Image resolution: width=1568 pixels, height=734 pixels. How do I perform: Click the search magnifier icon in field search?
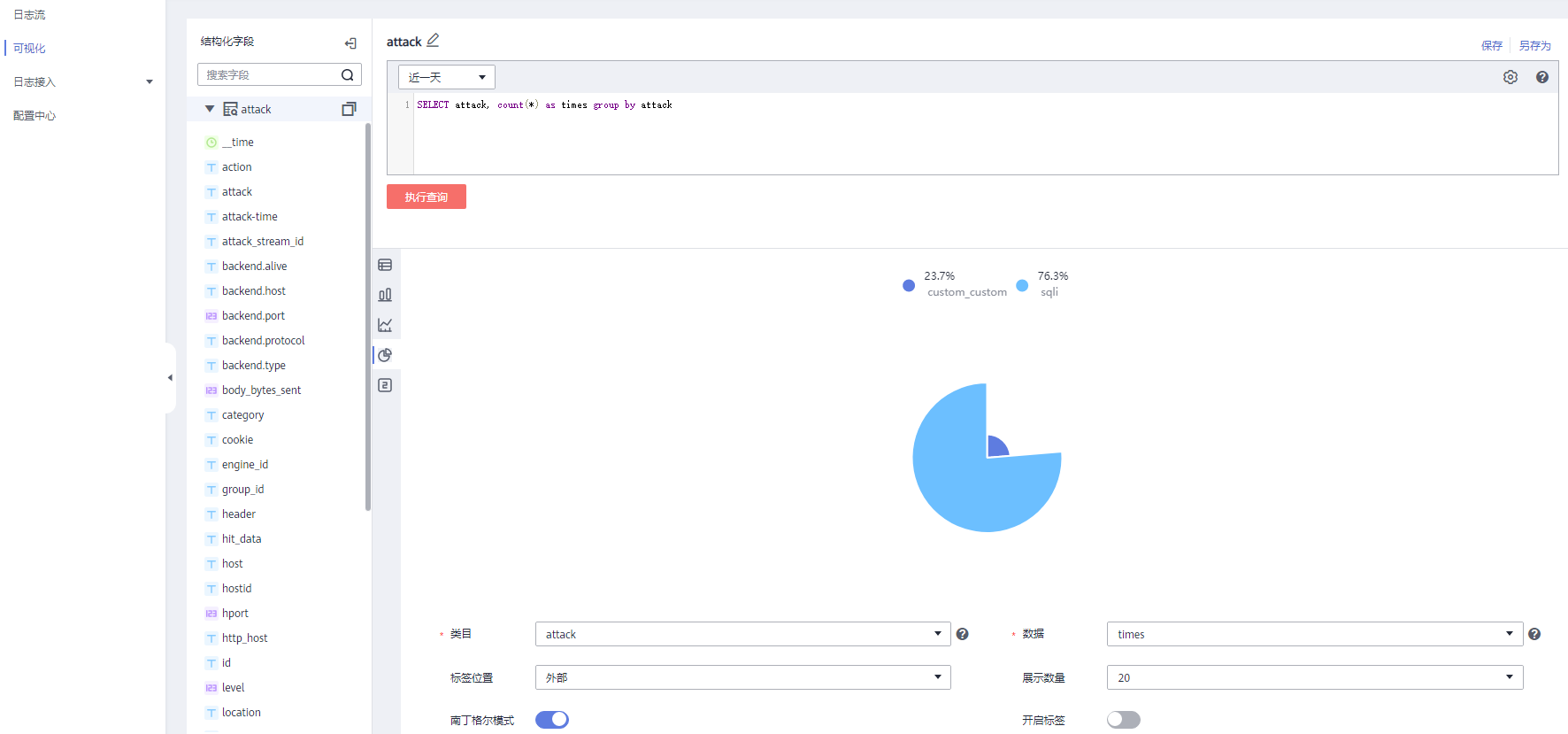point(348,75)
